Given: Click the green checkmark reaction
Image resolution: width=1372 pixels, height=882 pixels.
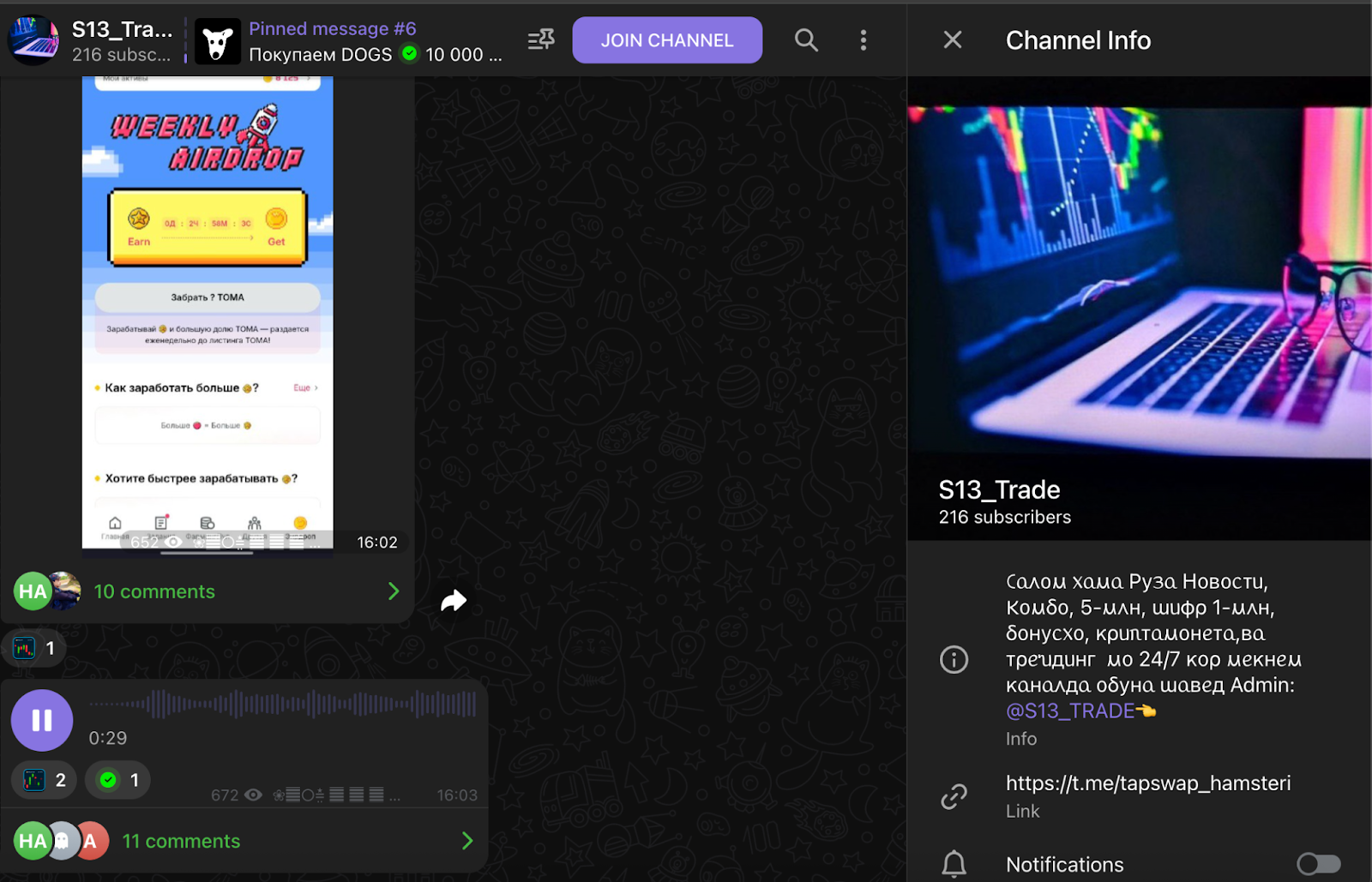Looking at the screenshot, I should click(118, 780).
